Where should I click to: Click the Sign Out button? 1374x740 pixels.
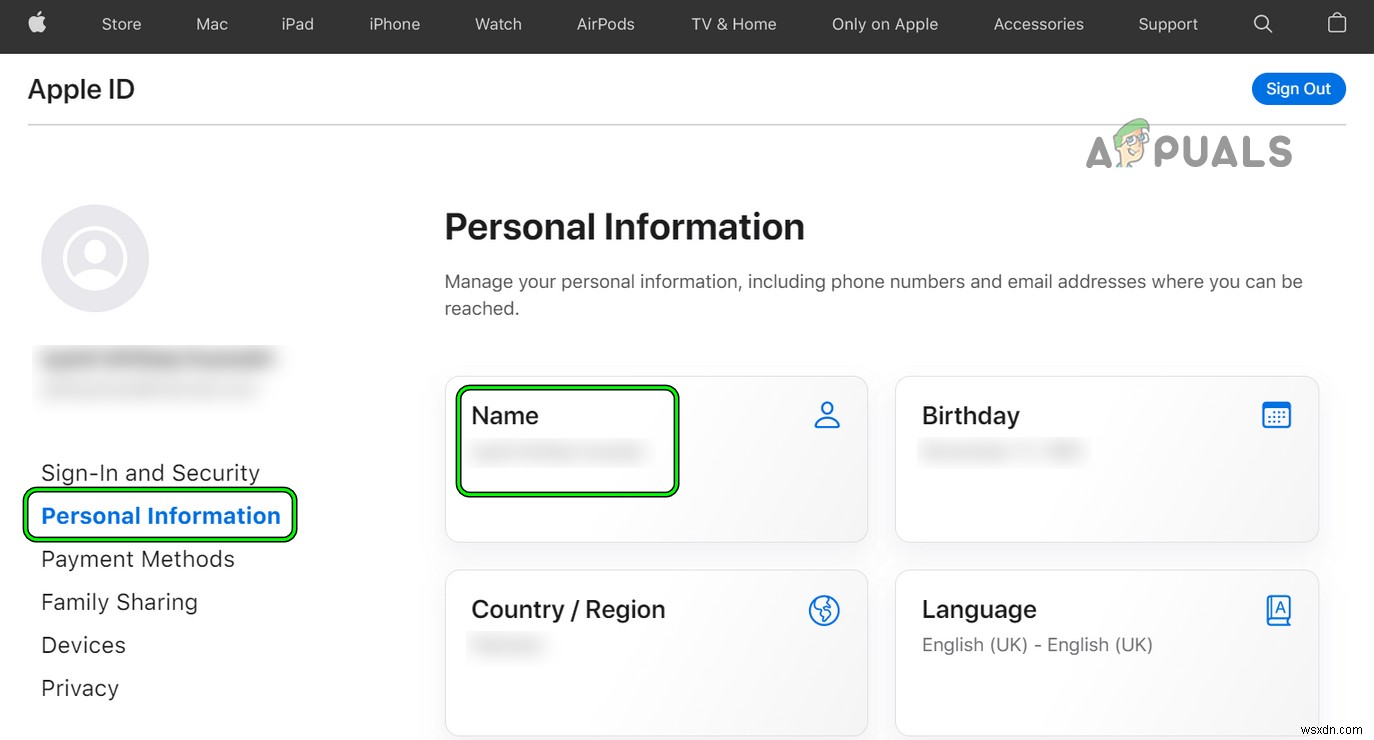tap(1298, 88)
